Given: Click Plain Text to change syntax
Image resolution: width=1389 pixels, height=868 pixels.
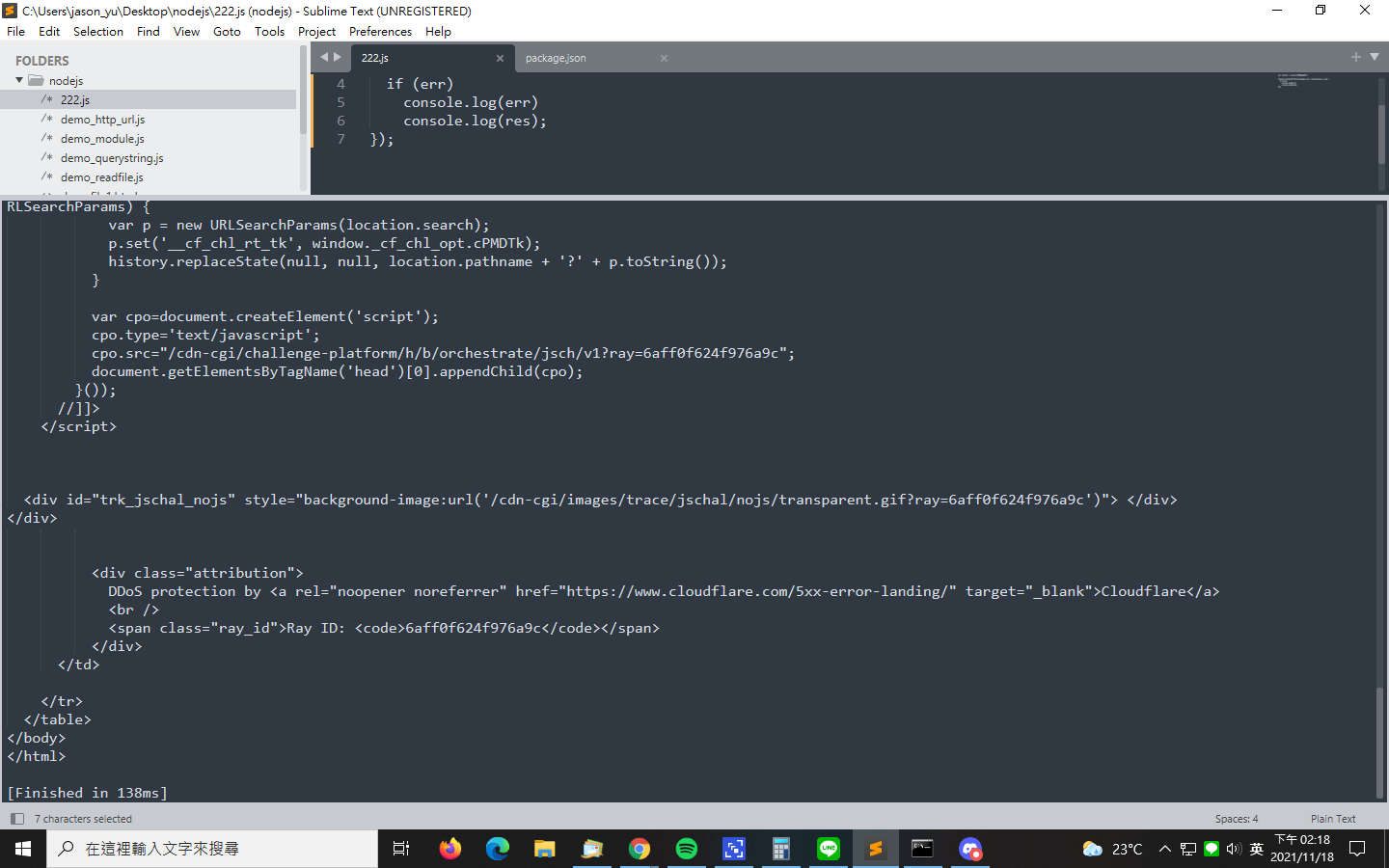Looking at the screenshot, I should coord(1332,818).
